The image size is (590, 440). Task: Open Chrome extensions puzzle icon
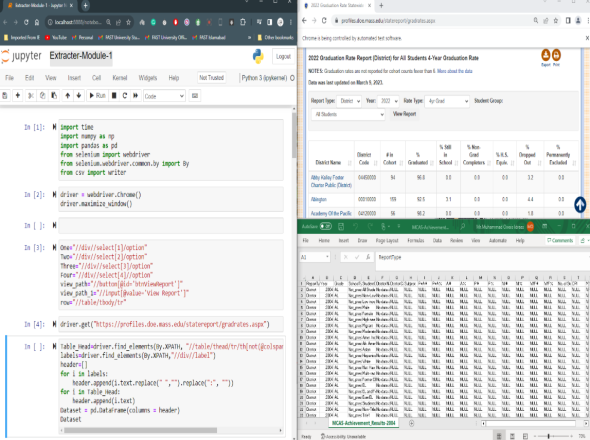coord(243,22)
